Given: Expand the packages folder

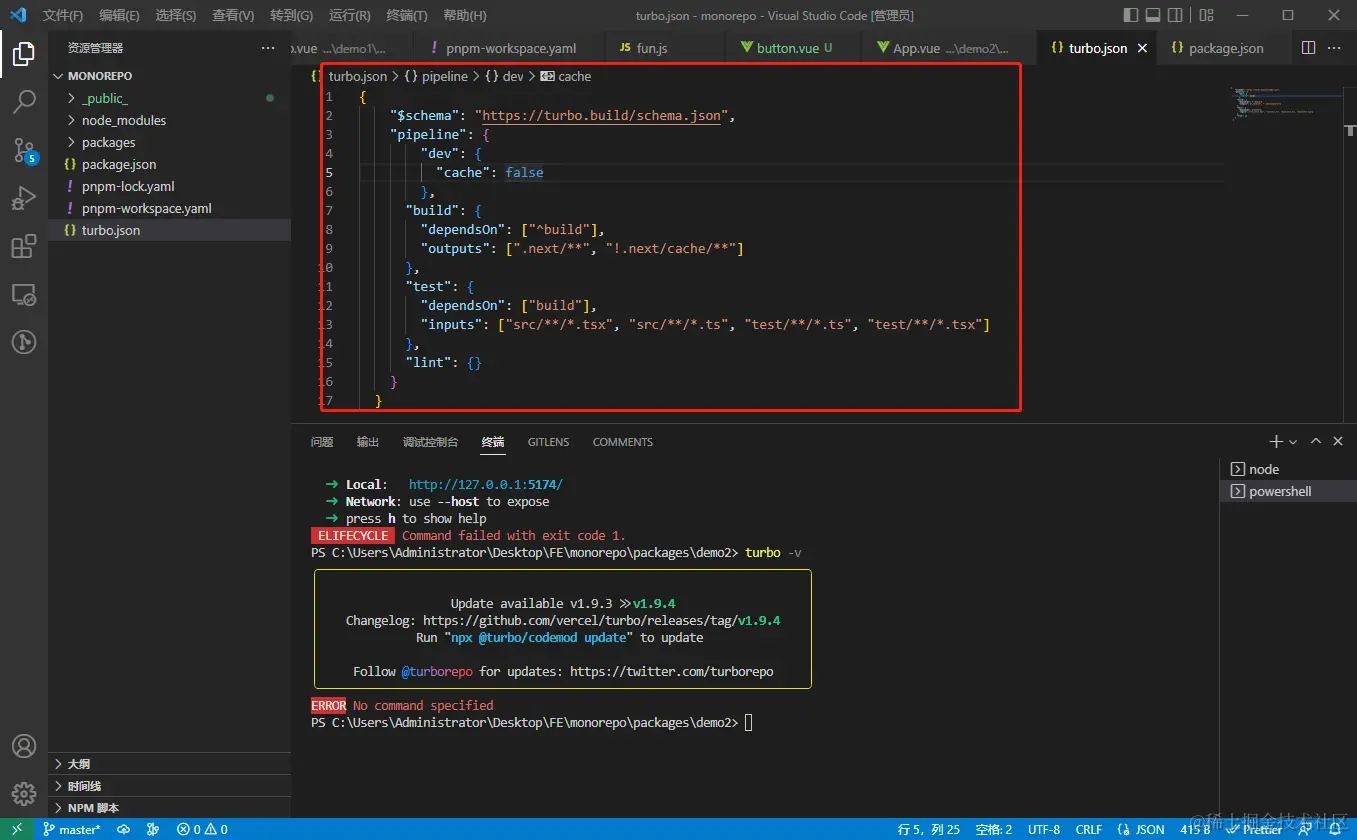Looking at the screenshot, I should [170, 142].
